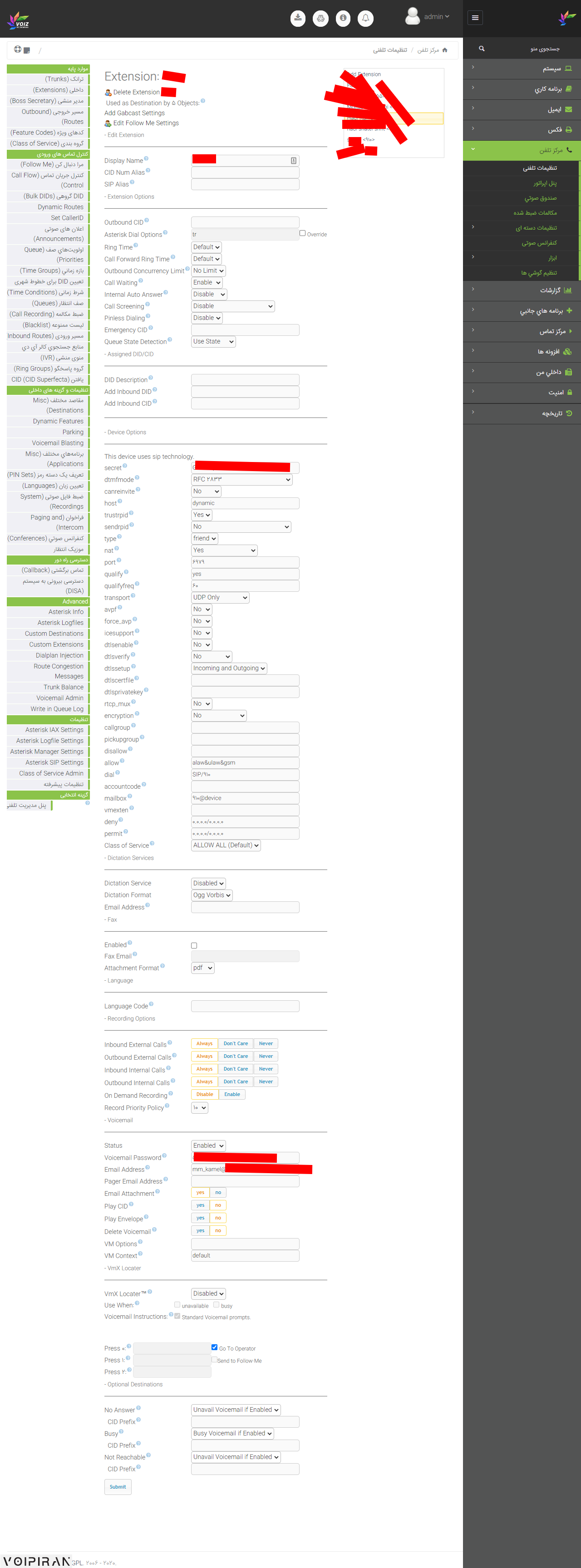
Task: Click the Language Code input field
Action: [x=246, y=1006]
